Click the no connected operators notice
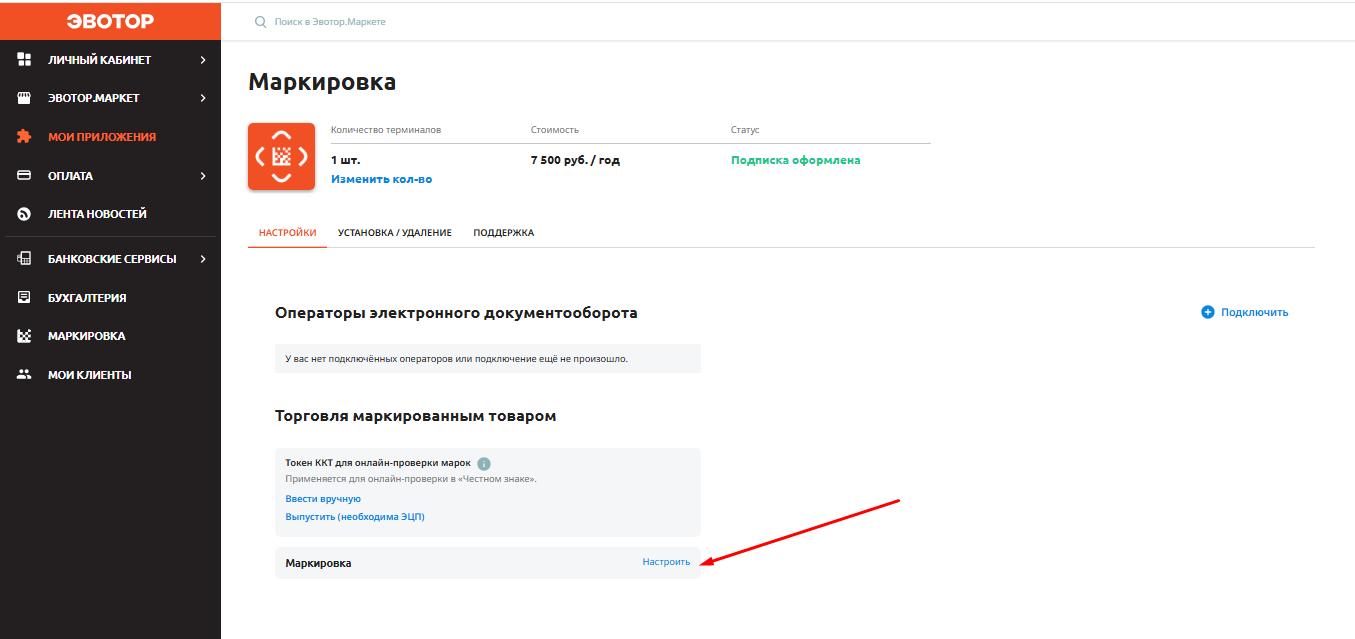 (x=487, y=358)
